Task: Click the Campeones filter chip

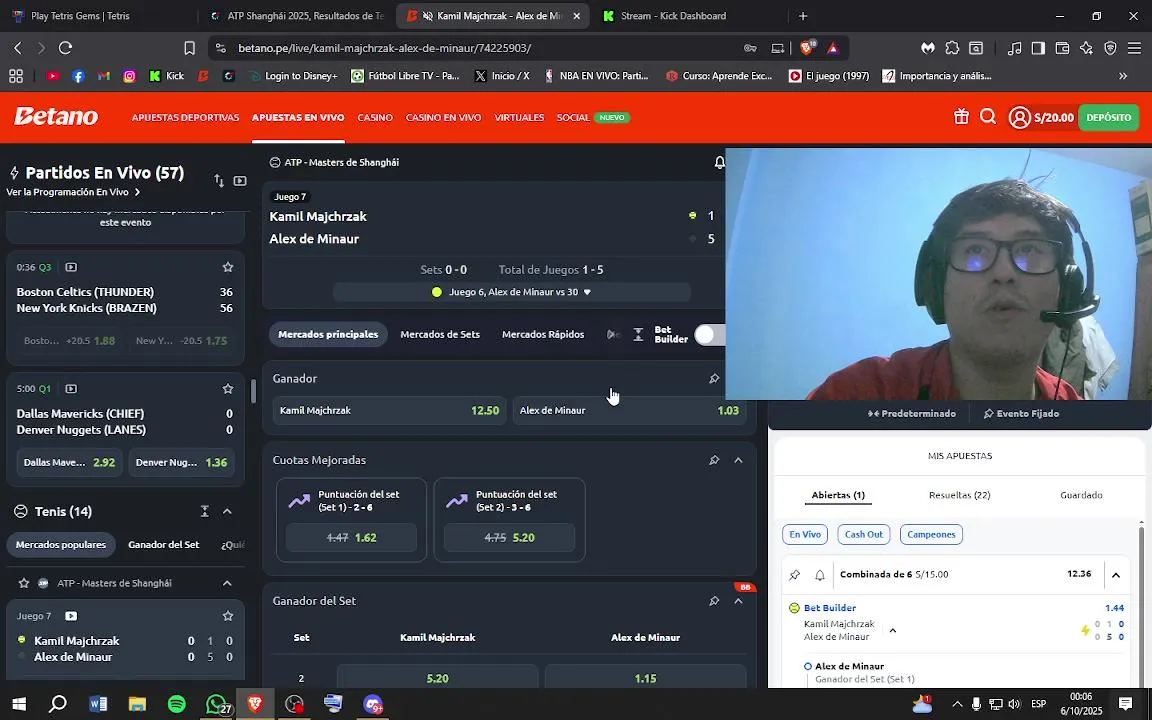Action: coord(931,535)
